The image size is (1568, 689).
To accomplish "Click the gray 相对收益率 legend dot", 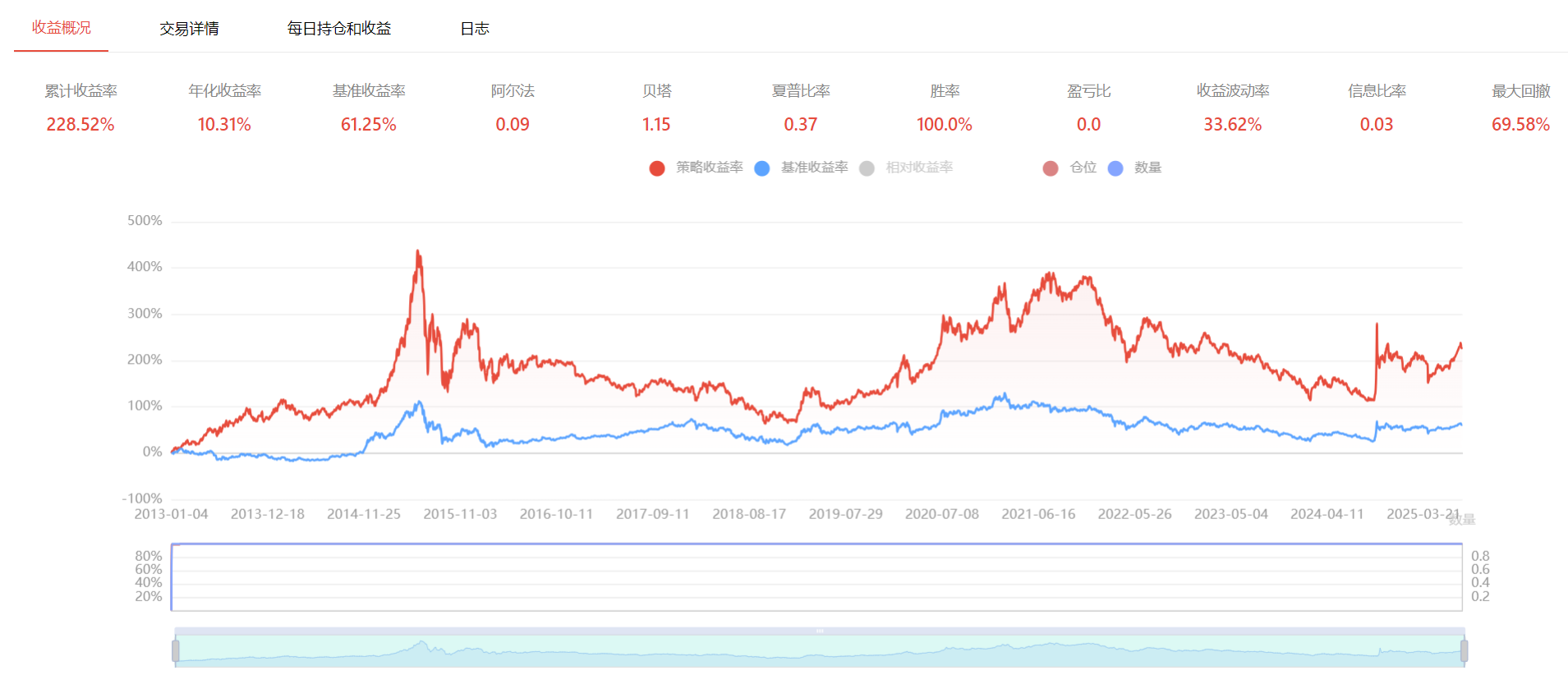I will tap(867, 168).
